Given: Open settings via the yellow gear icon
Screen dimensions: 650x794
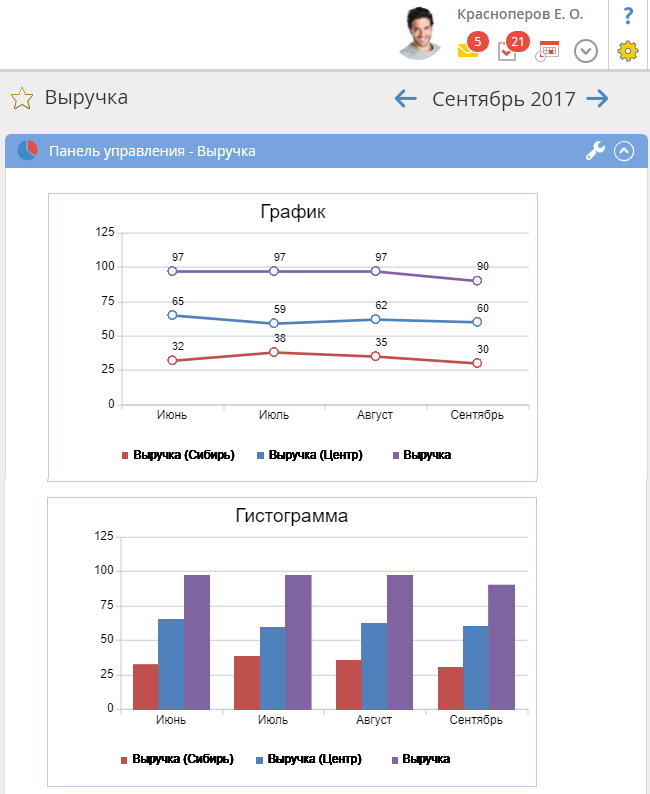Looking at the screenshot, I should pos(628,51).
